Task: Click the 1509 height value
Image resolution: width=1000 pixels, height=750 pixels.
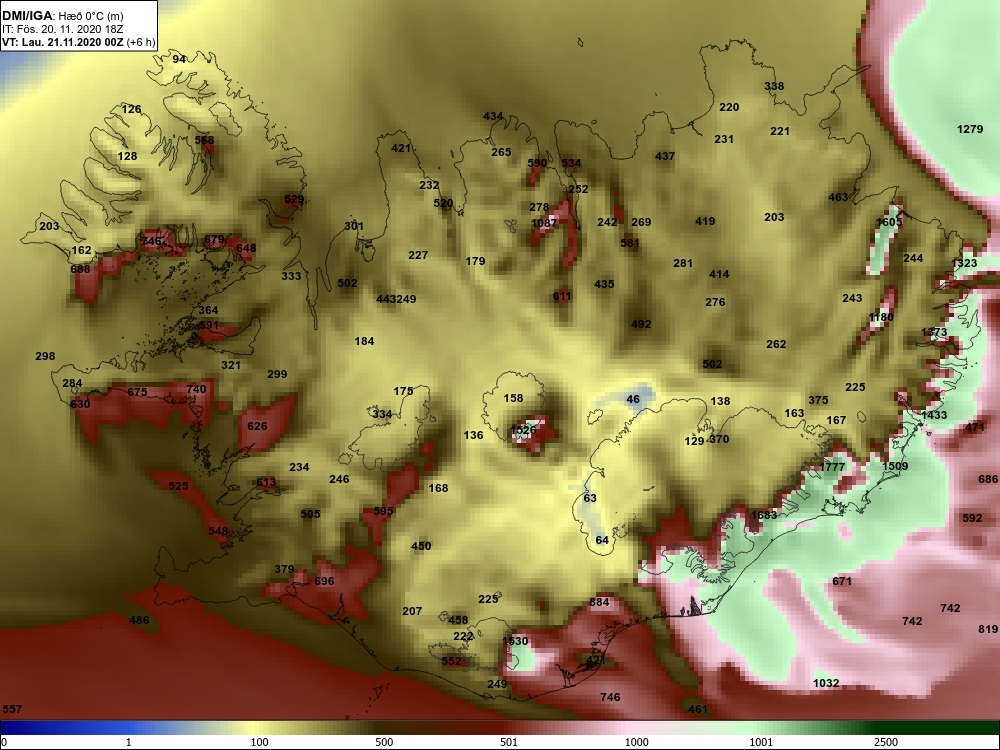Action: [x=895, y=466]
